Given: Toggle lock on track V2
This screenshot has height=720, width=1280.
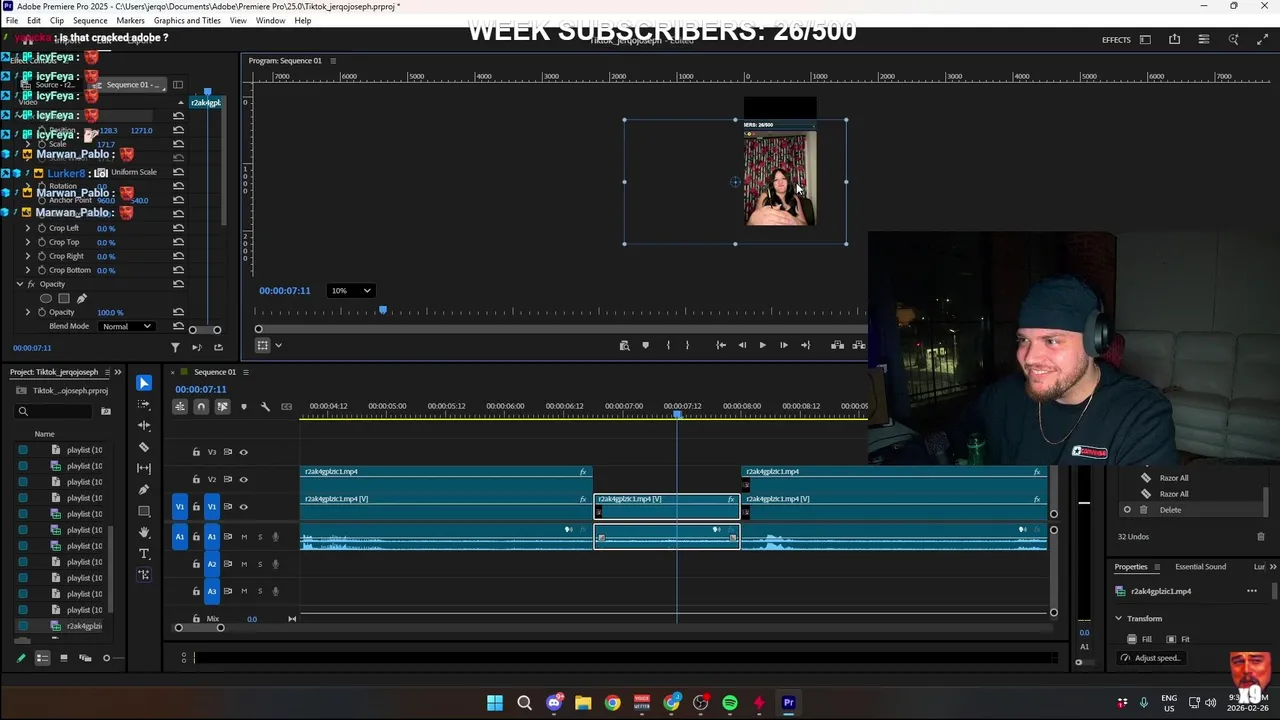Looking at the screenshot, I should (x=196, y=479).
